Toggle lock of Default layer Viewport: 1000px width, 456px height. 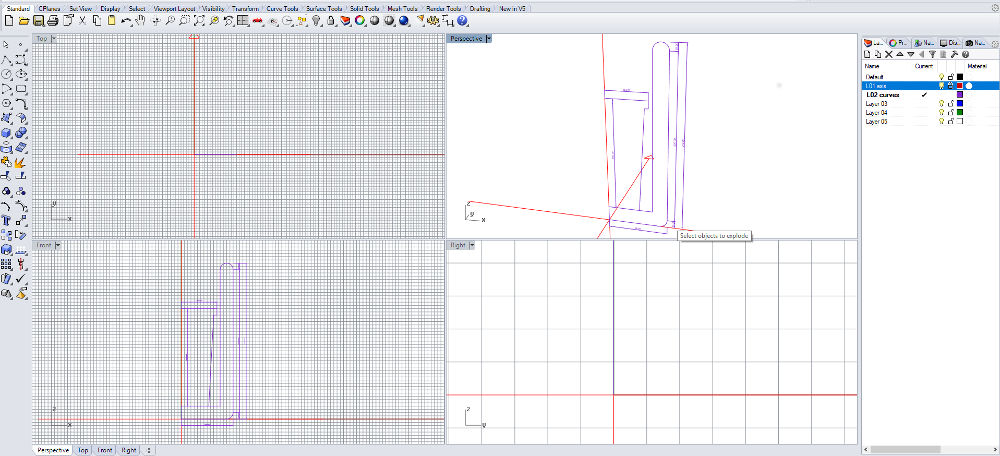pyautogui.click(x=950, y=77)
